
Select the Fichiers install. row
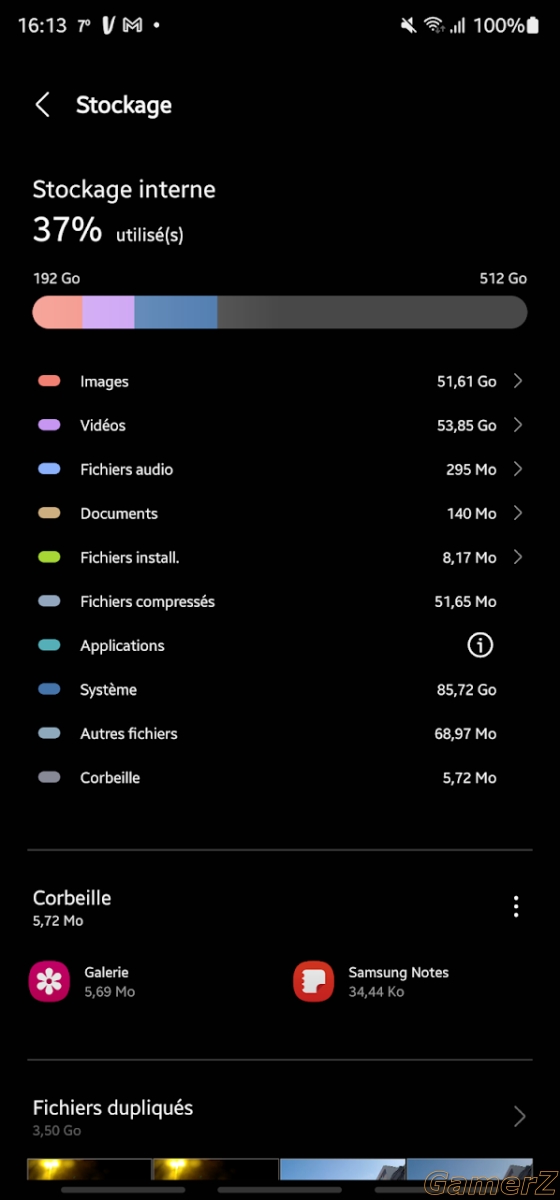coord(280,558)
